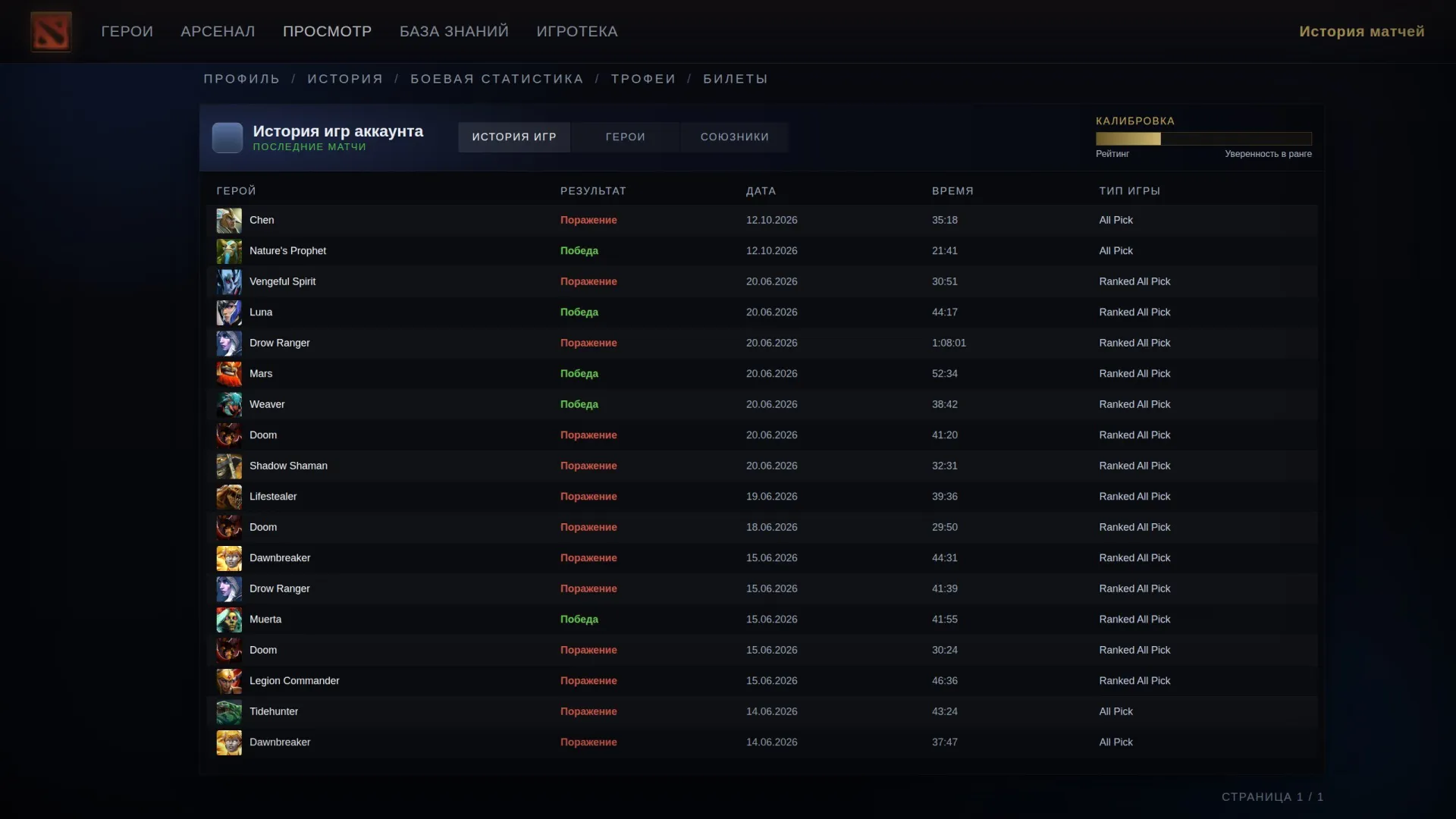Click the Muerta hero portrait
Viewport: 1456px width, 819px height.
229,620
